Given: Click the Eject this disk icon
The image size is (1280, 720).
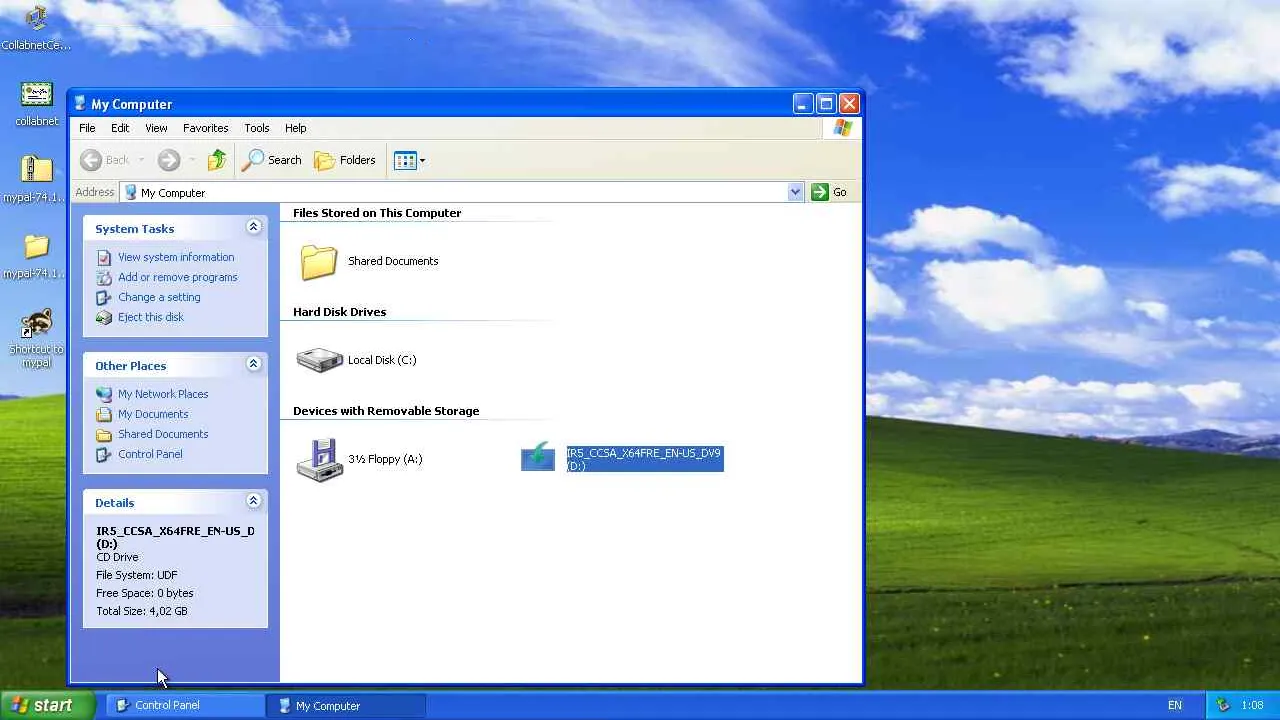Looking at the screenshot, I should coord(104,317).
